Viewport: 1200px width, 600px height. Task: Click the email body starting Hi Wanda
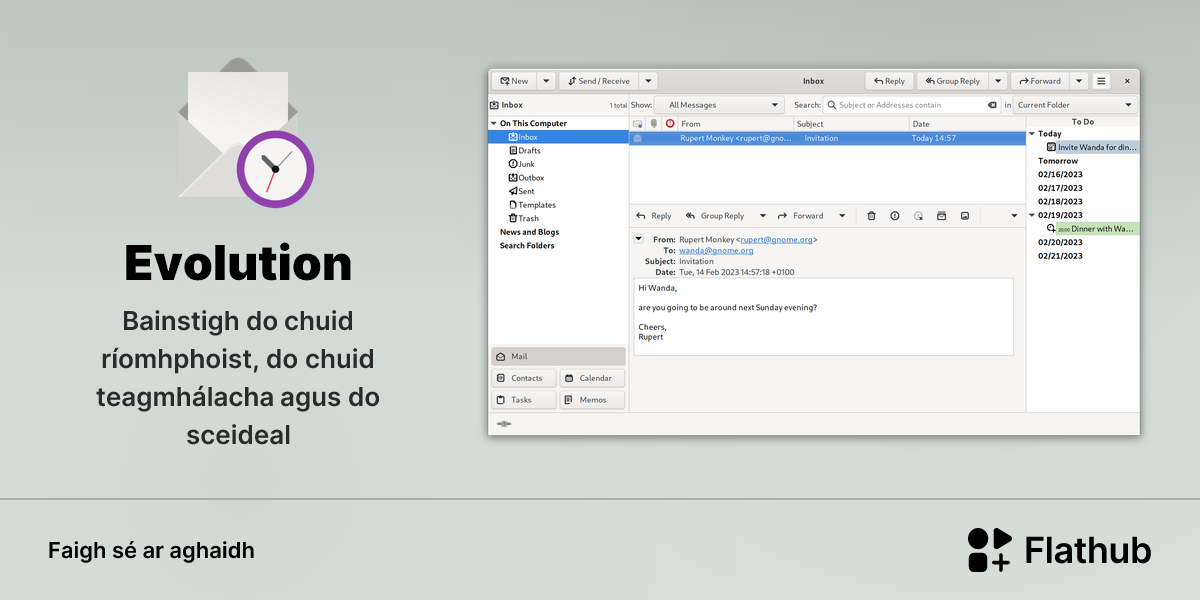point(823,316)
